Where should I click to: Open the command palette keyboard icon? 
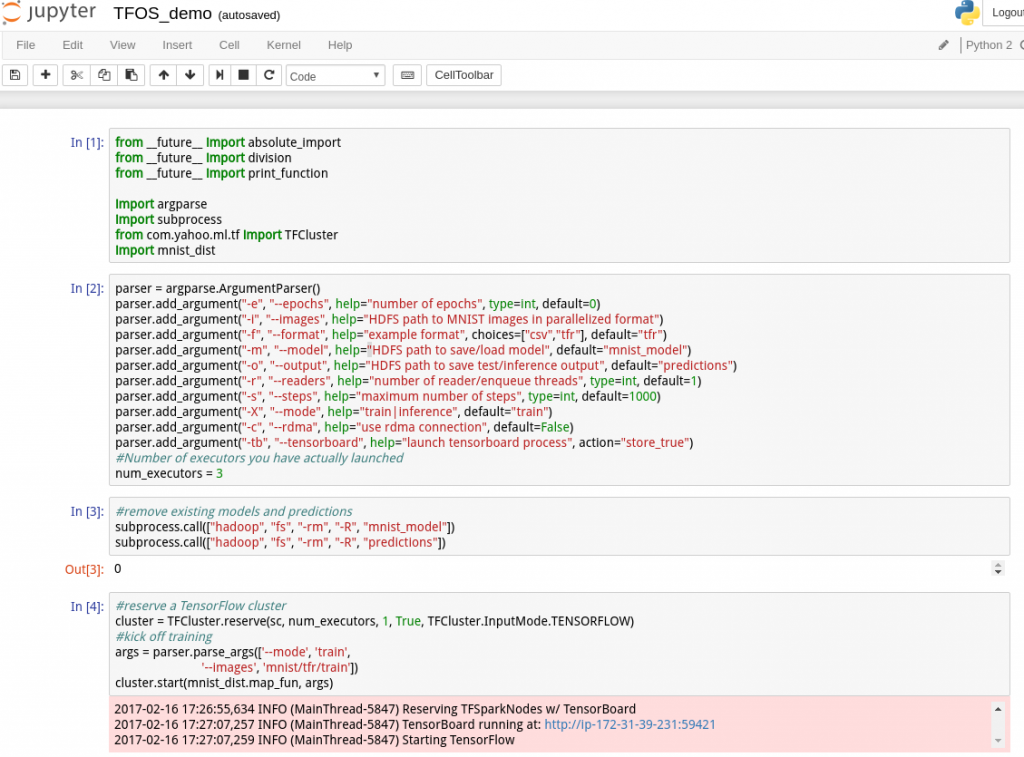(408, 75)
